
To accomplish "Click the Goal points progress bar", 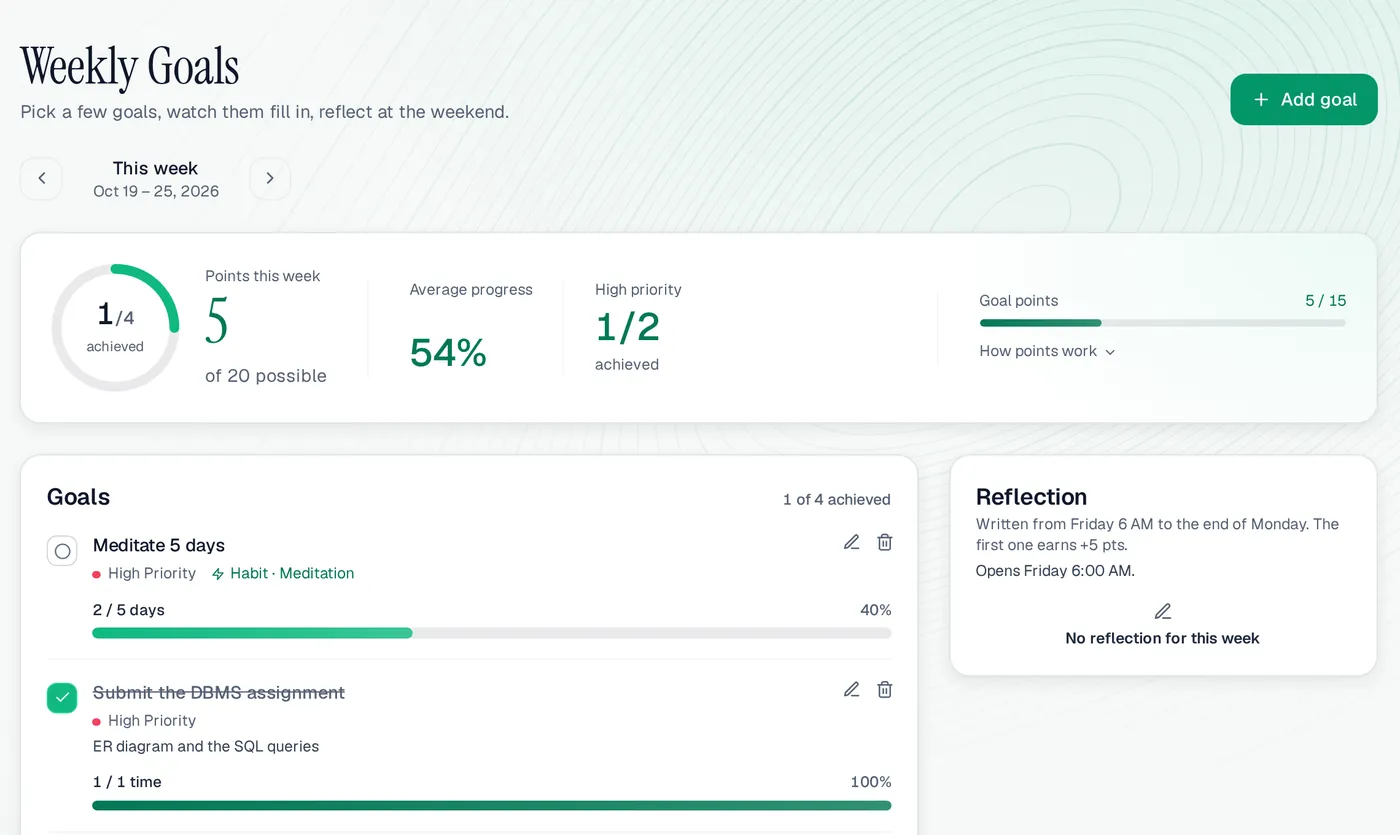I will 1163,323.
